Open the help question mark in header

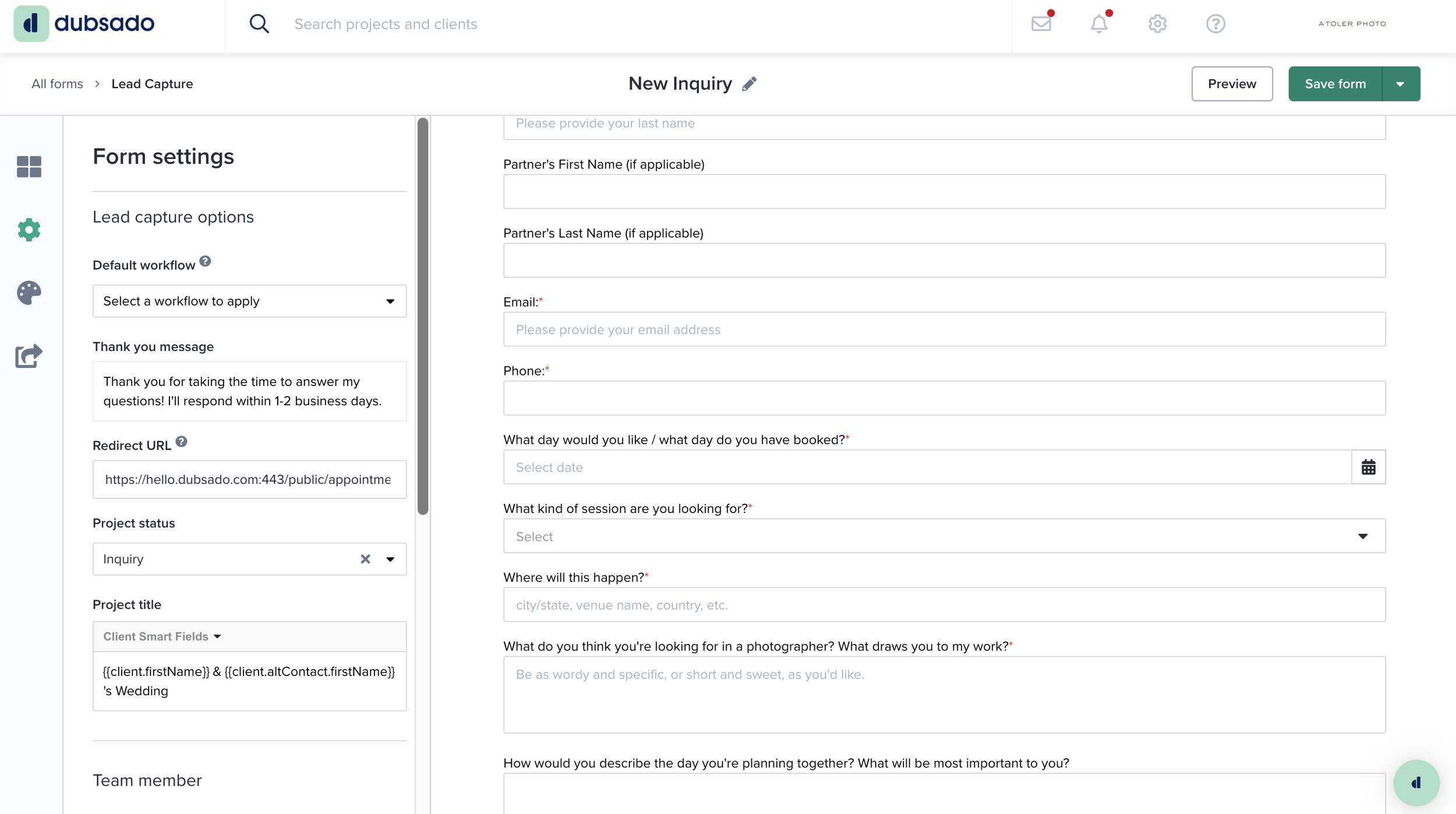point(1215,24)
